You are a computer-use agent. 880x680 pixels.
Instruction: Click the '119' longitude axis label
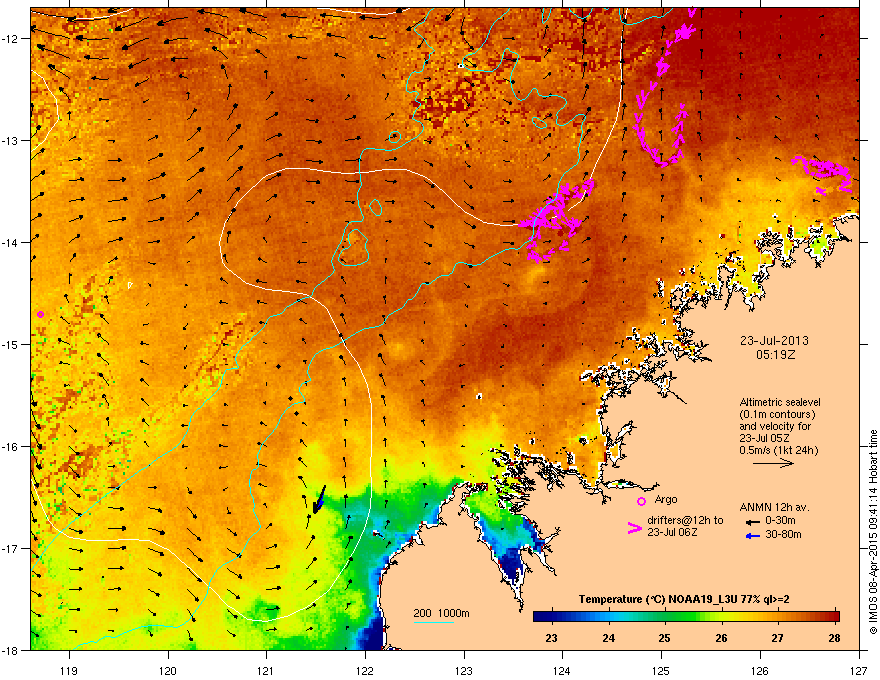pos(69,670)
